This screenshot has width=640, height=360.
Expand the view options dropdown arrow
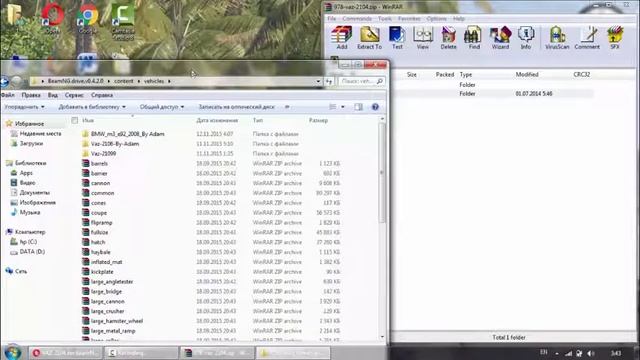pyautogui.click(x=343, y=107)
